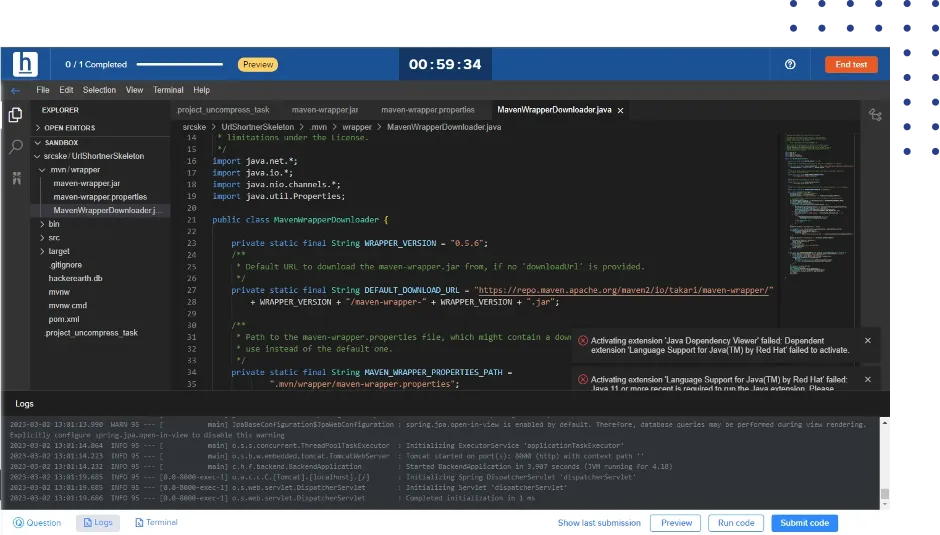Screen dimensions: 940x535
Task: Click the HackerEarth logo icon
Action: click(x=25, y=64)
